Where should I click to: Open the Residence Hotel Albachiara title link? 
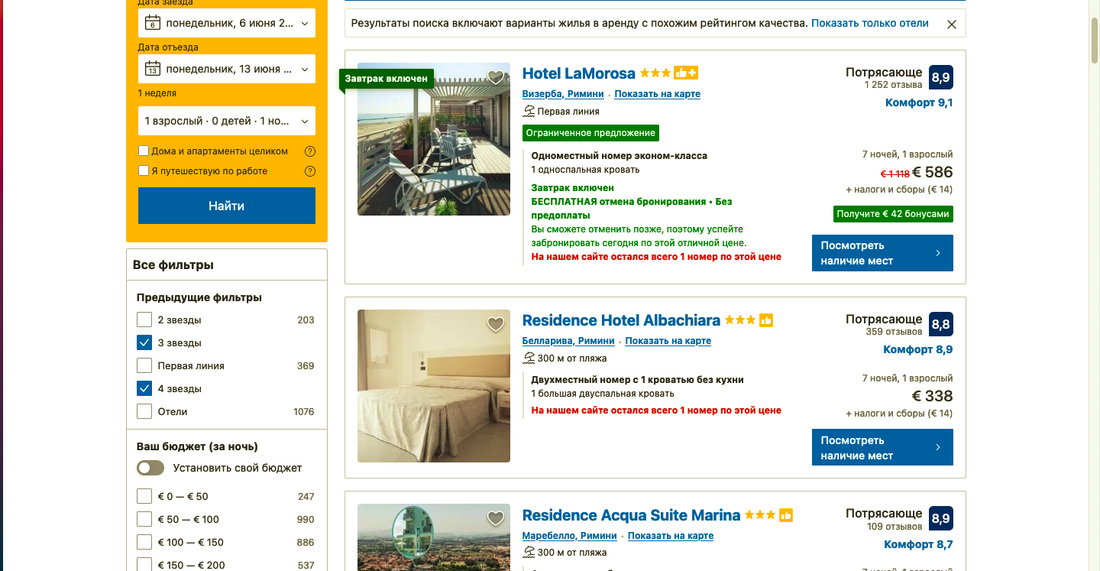pos(621,320)
